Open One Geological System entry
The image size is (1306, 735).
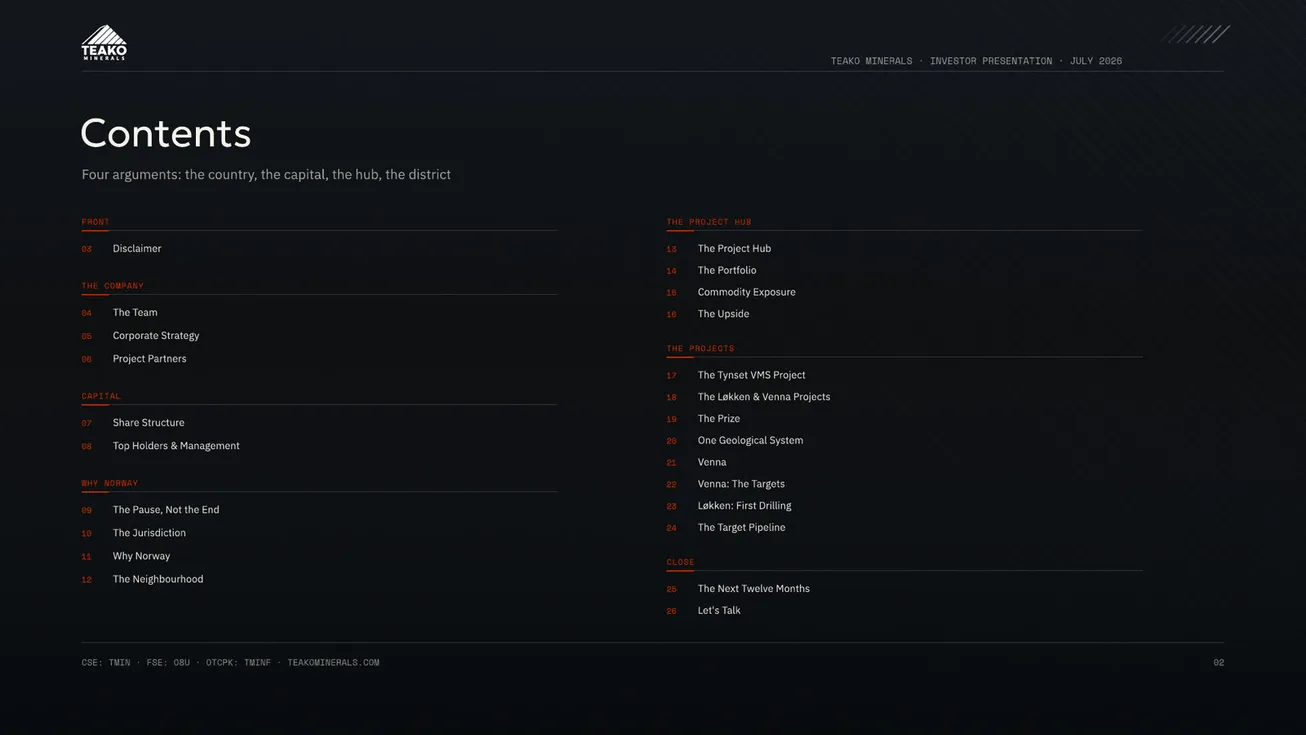(750, 441)
